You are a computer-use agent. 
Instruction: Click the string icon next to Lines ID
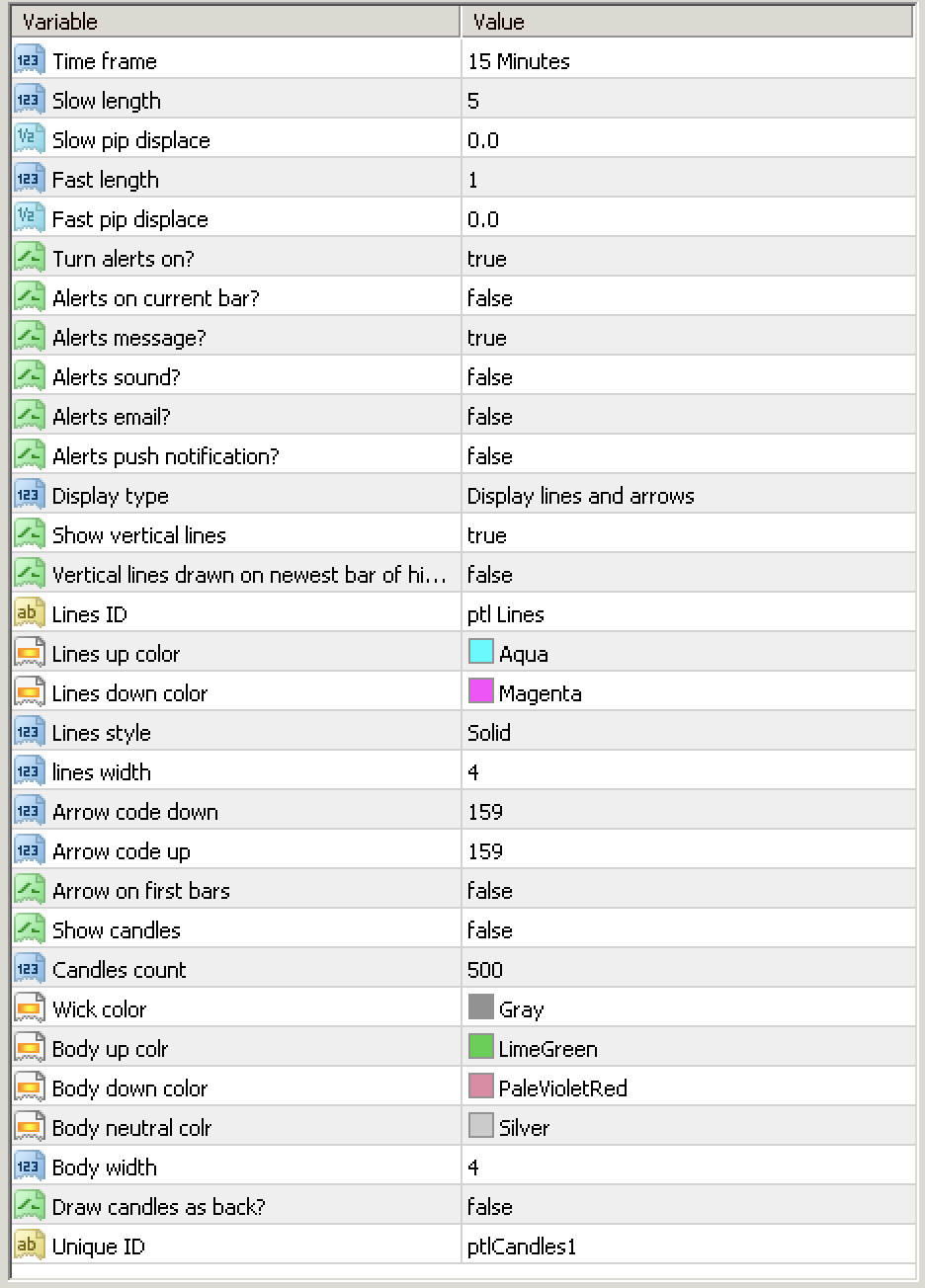pos(29,614)
